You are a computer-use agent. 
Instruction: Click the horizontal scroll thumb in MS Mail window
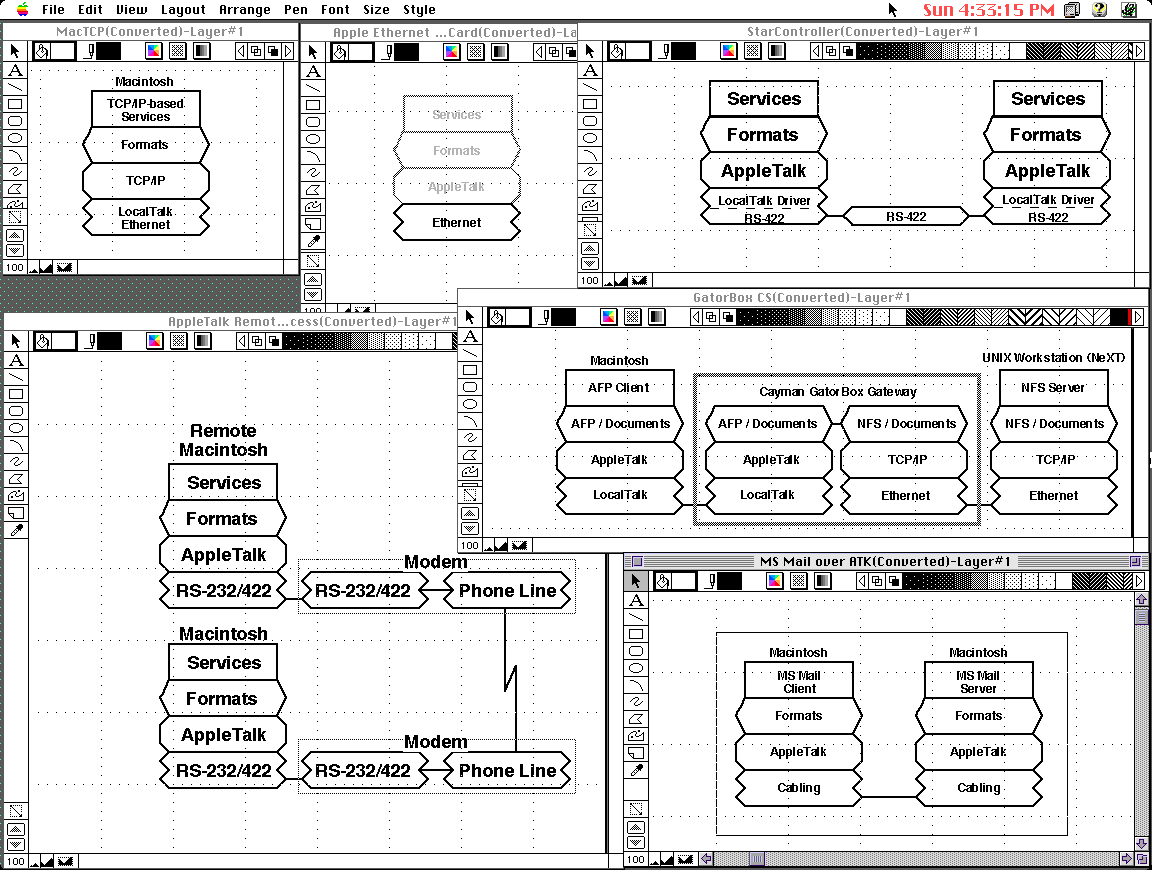point(757,858)
